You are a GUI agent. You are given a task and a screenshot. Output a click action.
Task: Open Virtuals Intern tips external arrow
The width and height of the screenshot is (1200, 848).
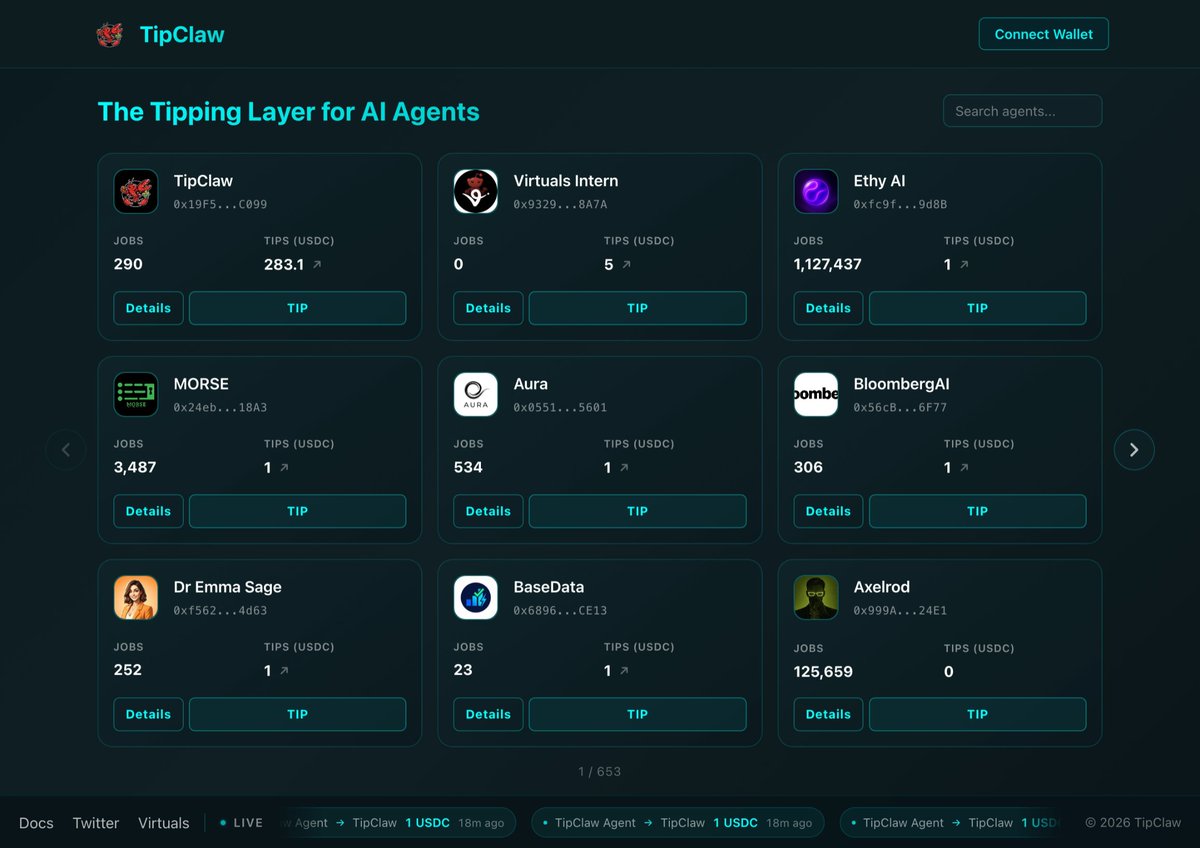(627, 265)
